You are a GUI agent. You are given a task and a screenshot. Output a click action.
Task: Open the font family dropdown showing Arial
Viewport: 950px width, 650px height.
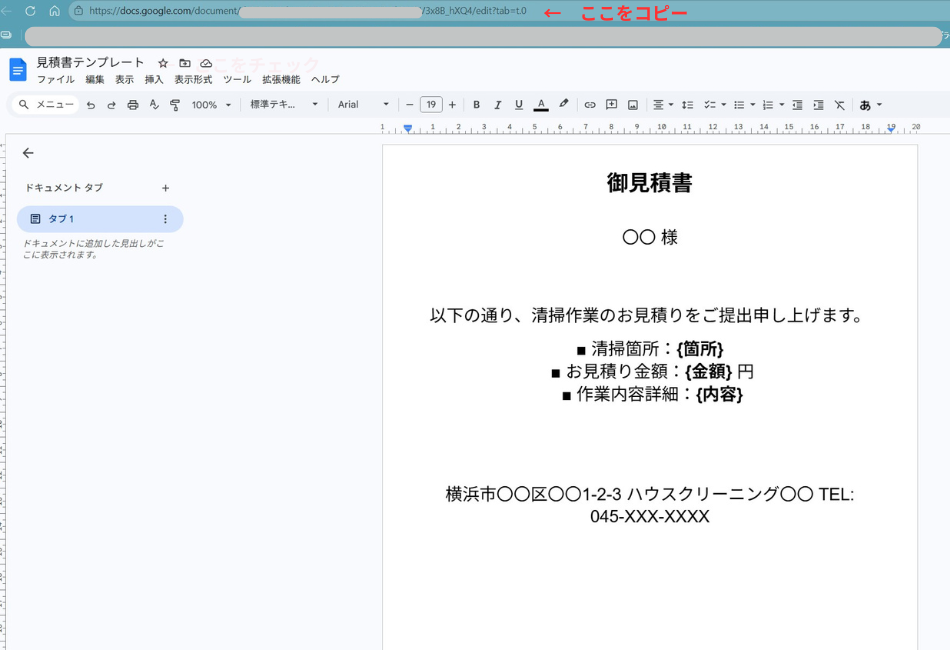tap(360, 104)
